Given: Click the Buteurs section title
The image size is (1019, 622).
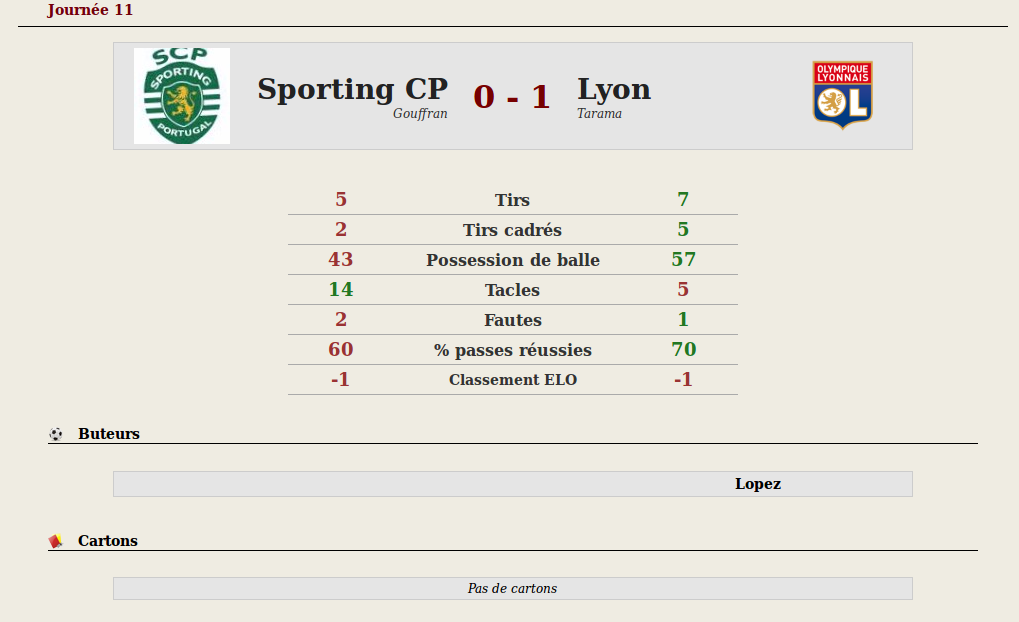Looking at the screenshot, I should point(109,434).
